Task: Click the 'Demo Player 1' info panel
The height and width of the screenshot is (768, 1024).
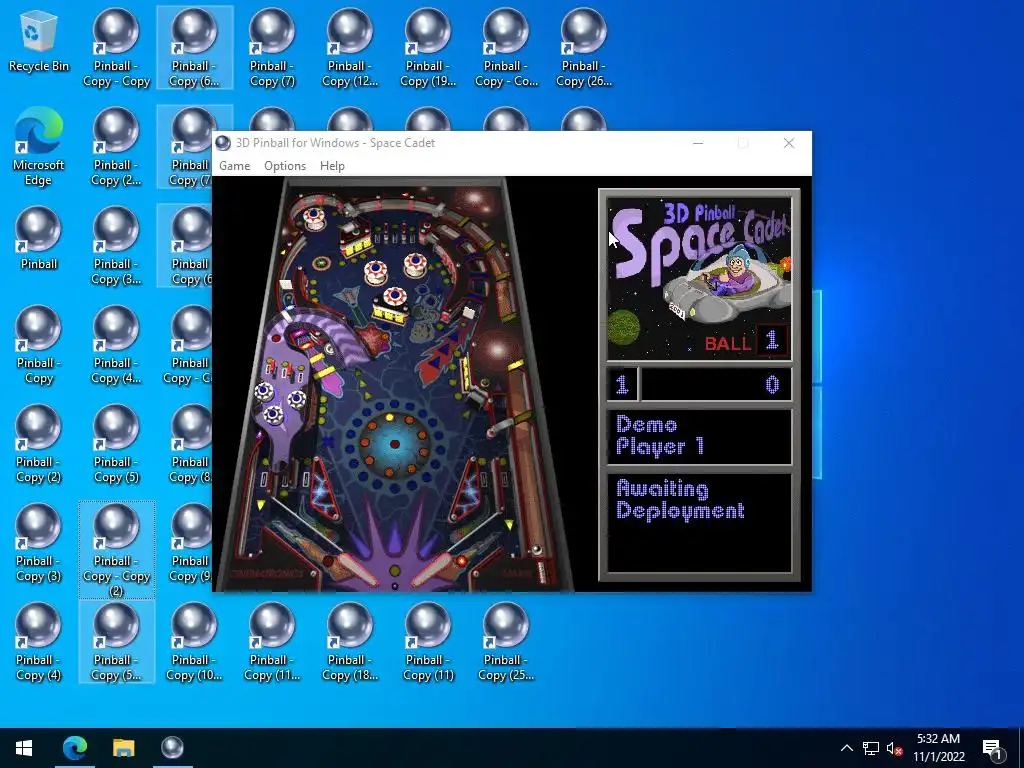Action: 699,436
